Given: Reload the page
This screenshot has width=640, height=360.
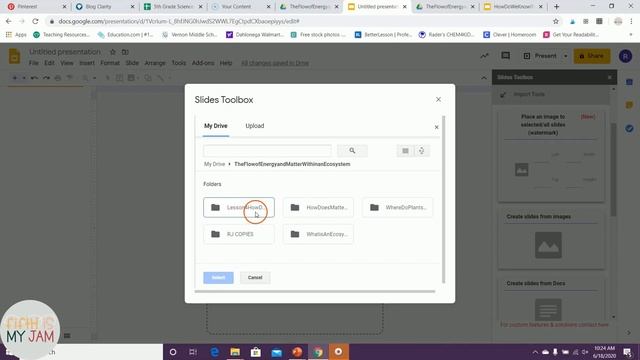Looking at the screenshot, I should tap(36, 21).
